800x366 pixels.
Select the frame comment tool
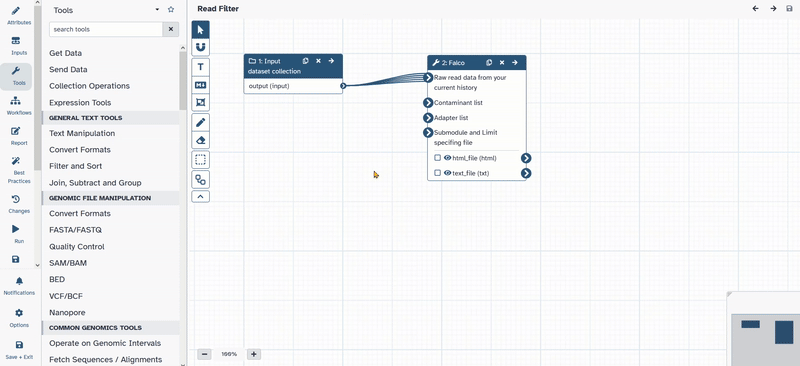pos(201,103)
